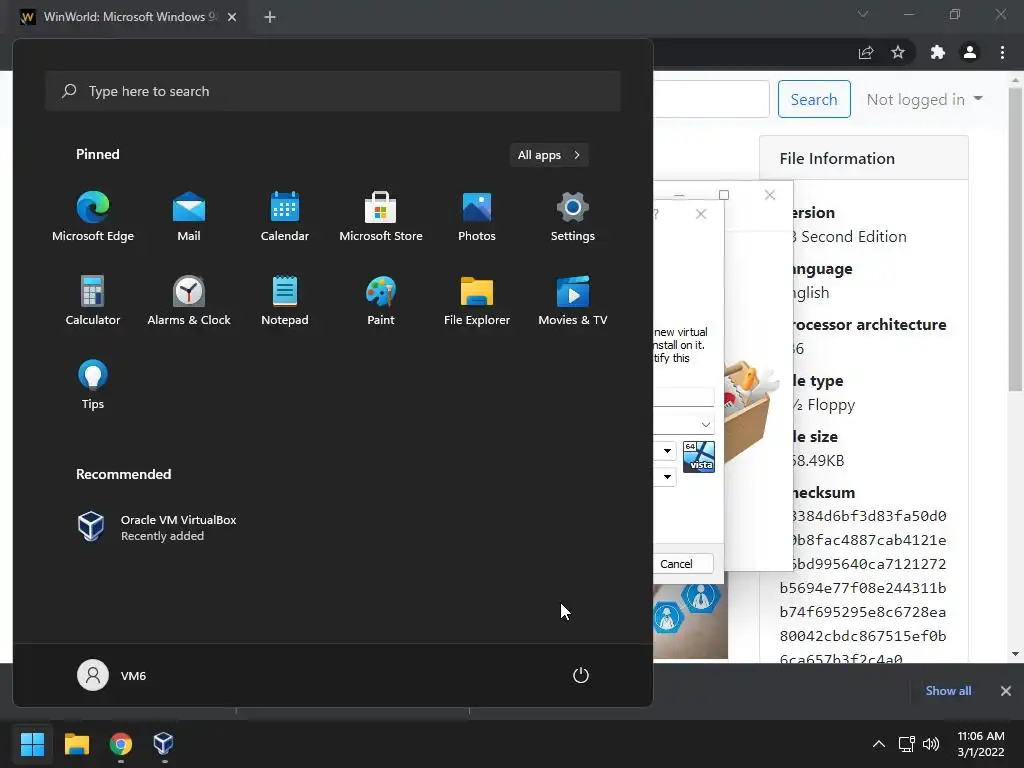Focus the Type here to search box

coord(333,91)
